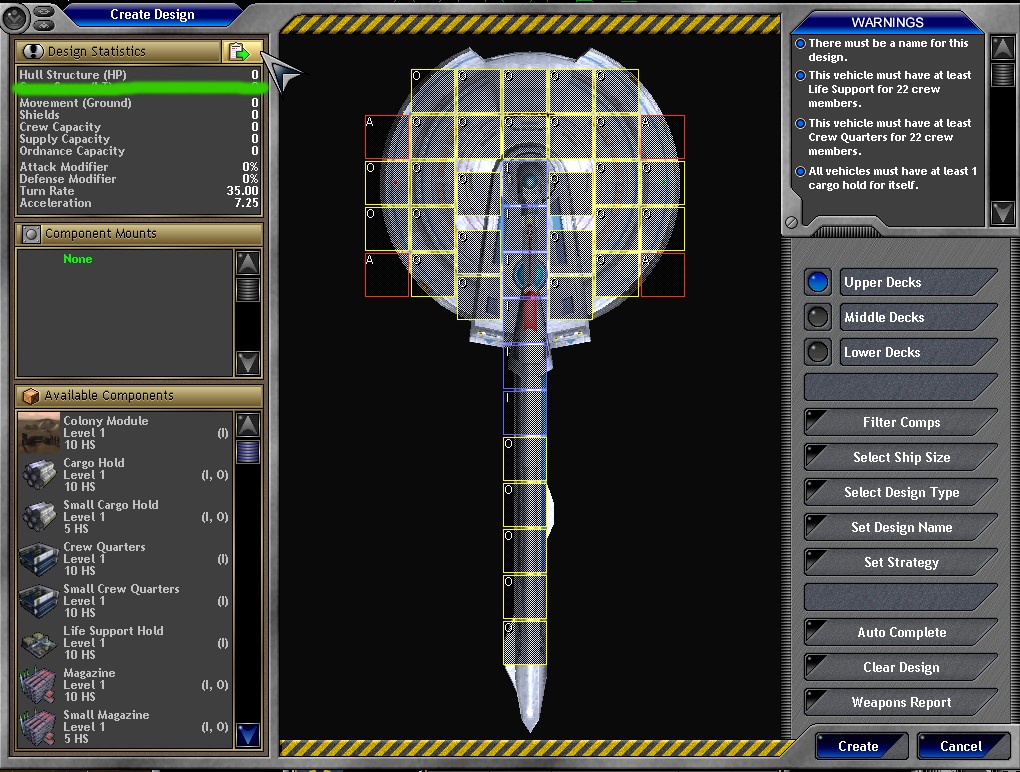Select the Life Support Hold component icon
The image size is (1020, 772).
[x=39, y=643]
